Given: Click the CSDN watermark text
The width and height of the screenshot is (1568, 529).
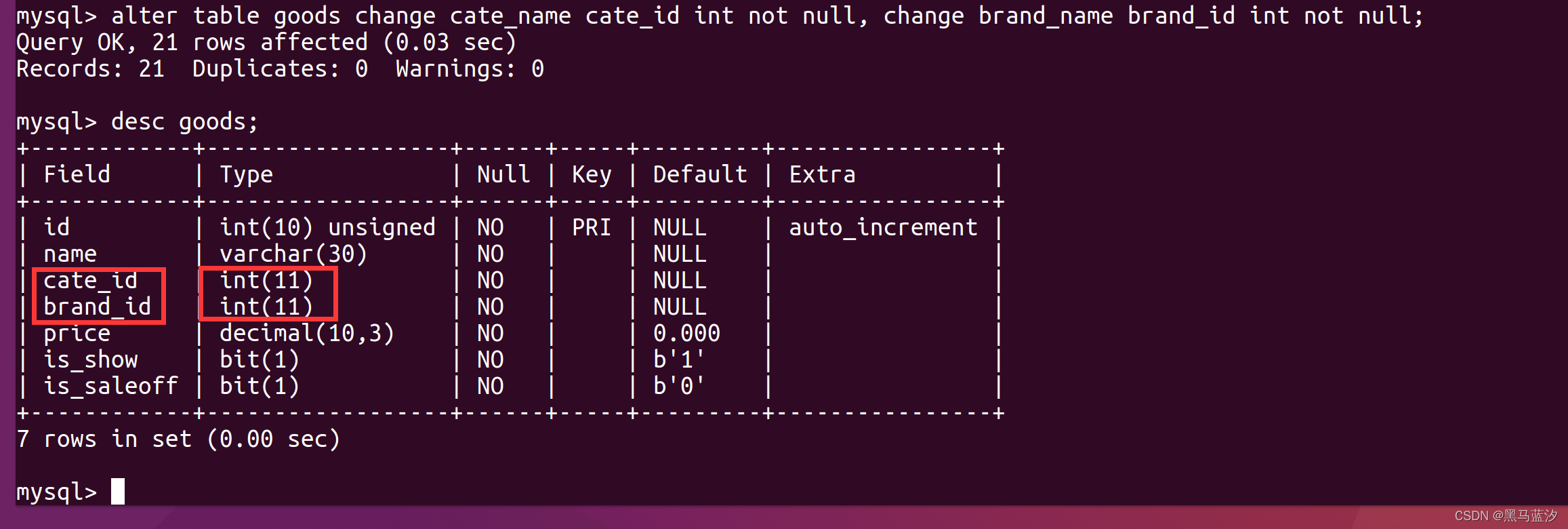Looking at the screenshot, I should [x=1506, y=516].
